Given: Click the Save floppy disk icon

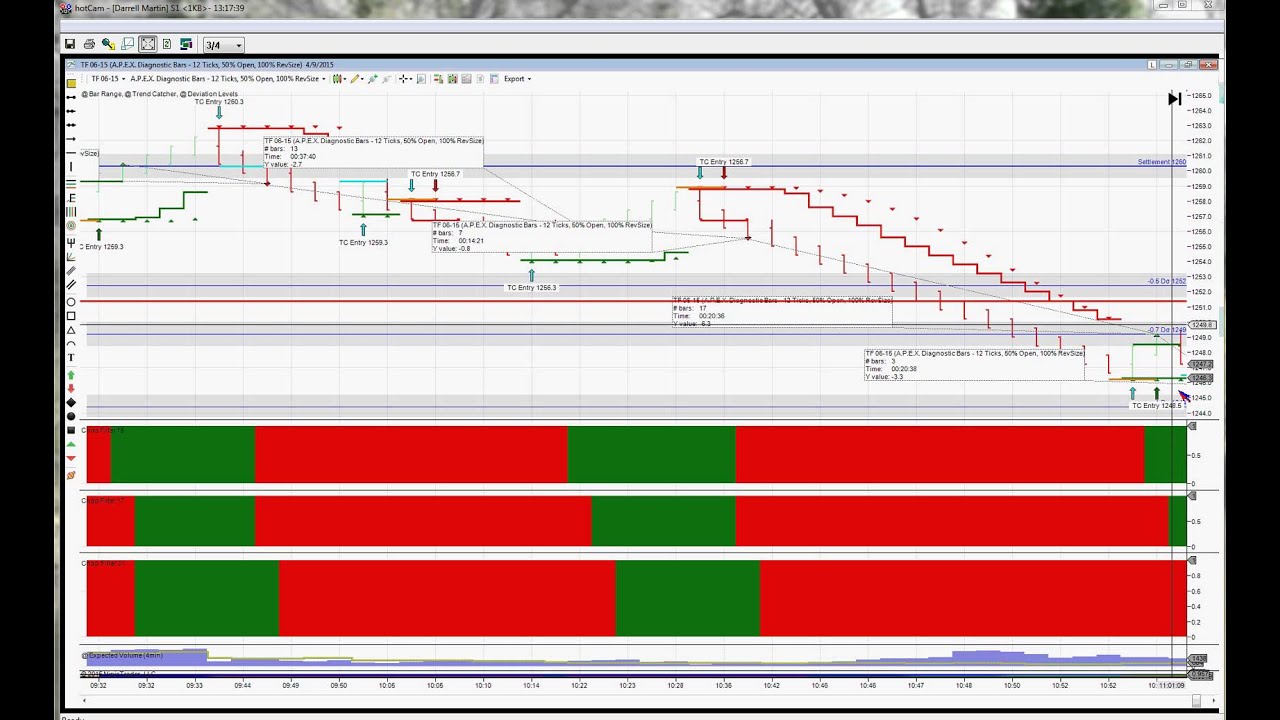Looking at the screenshot, I should (x=70, y=44).
